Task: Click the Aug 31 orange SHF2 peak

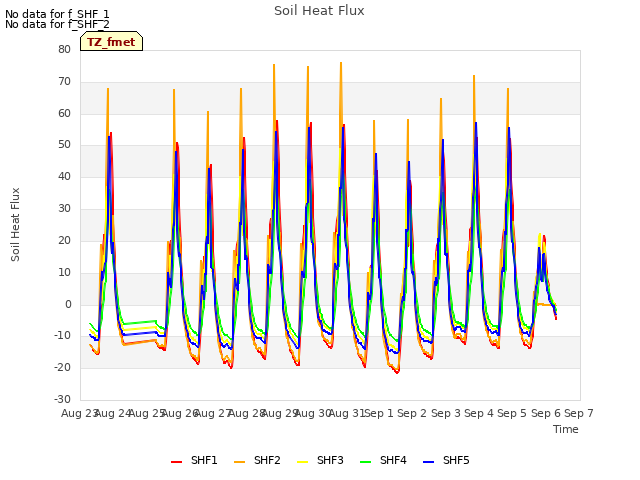Action: coord(341,63)
